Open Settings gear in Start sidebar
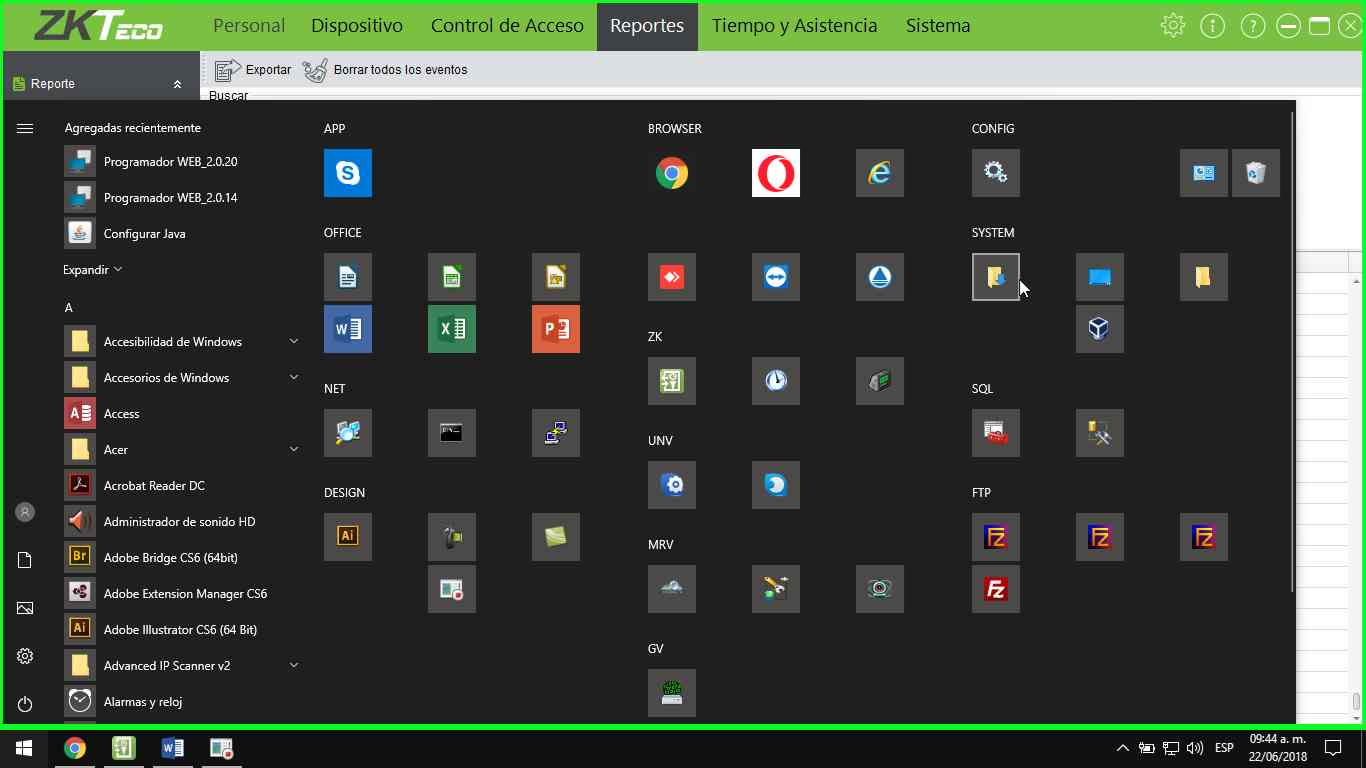 pos(25,656)
